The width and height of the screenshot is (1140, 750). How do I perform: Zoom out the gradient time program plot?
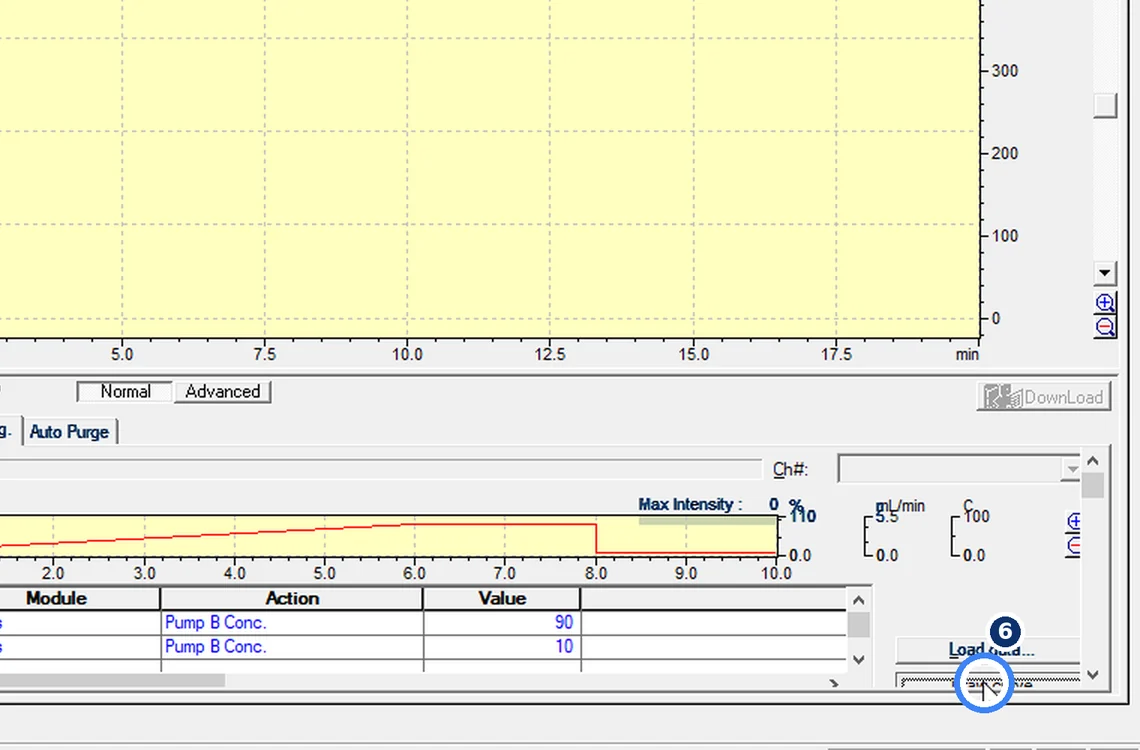(1073, 545)
